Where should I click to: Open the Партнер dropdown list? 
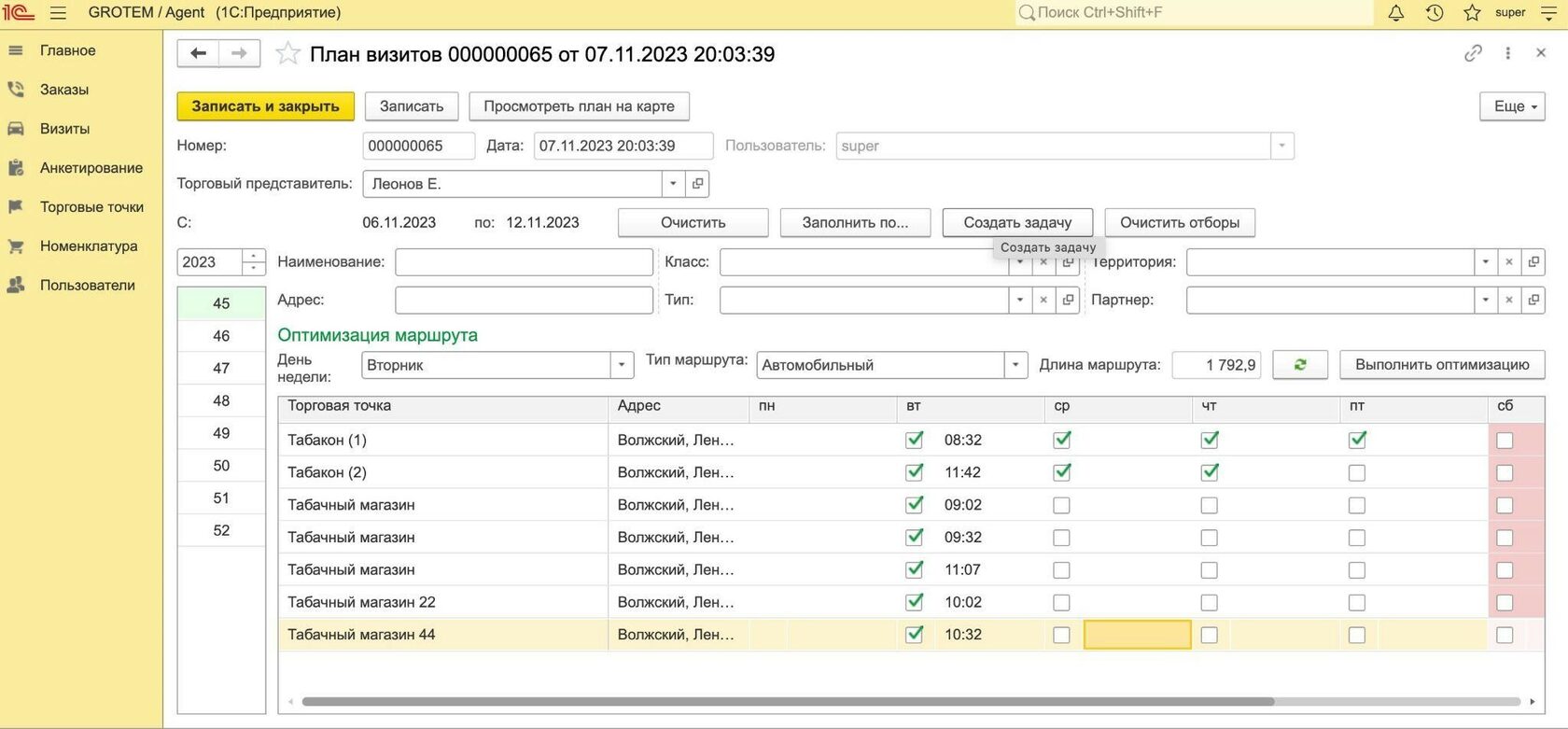click(x=1485, y=300)
